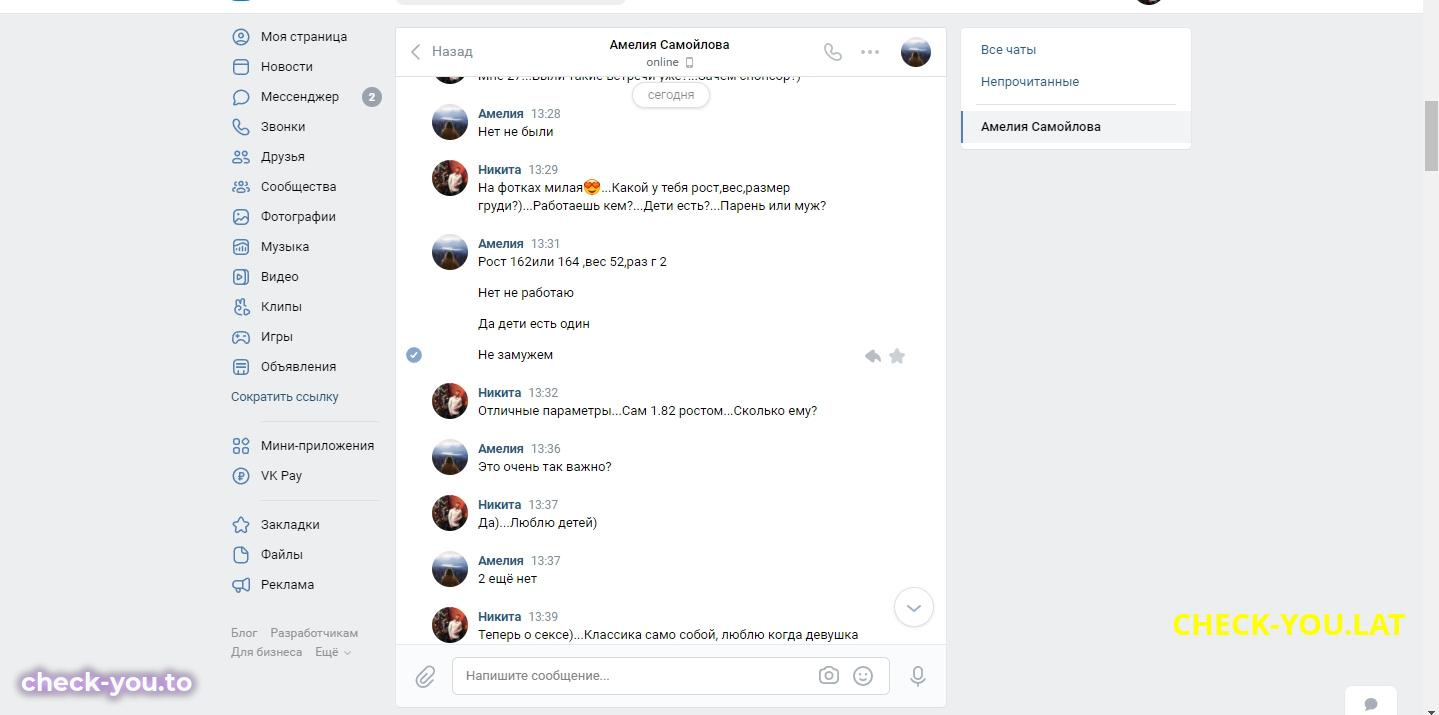Open the chat bubble button at bottom right
1439x715 pixels.
1371,703
